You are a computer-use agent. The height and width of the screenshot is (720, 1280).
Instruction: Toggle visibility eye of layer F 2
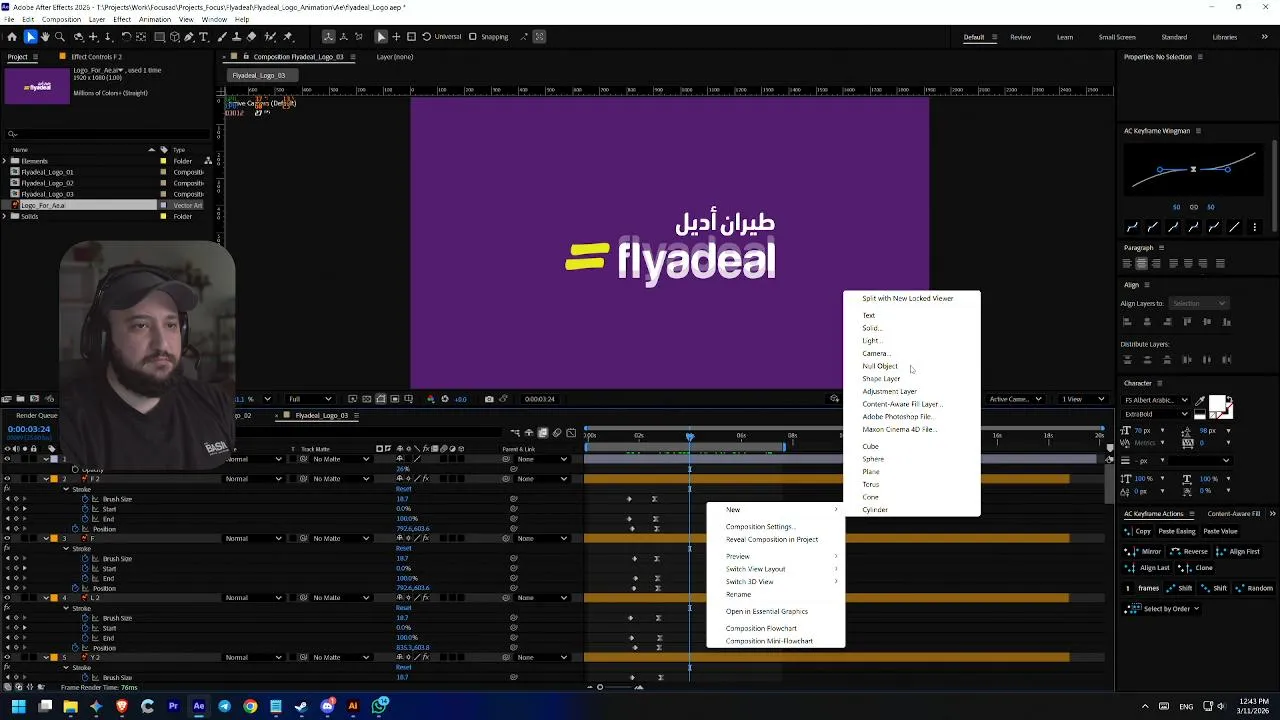pos(7,479)
